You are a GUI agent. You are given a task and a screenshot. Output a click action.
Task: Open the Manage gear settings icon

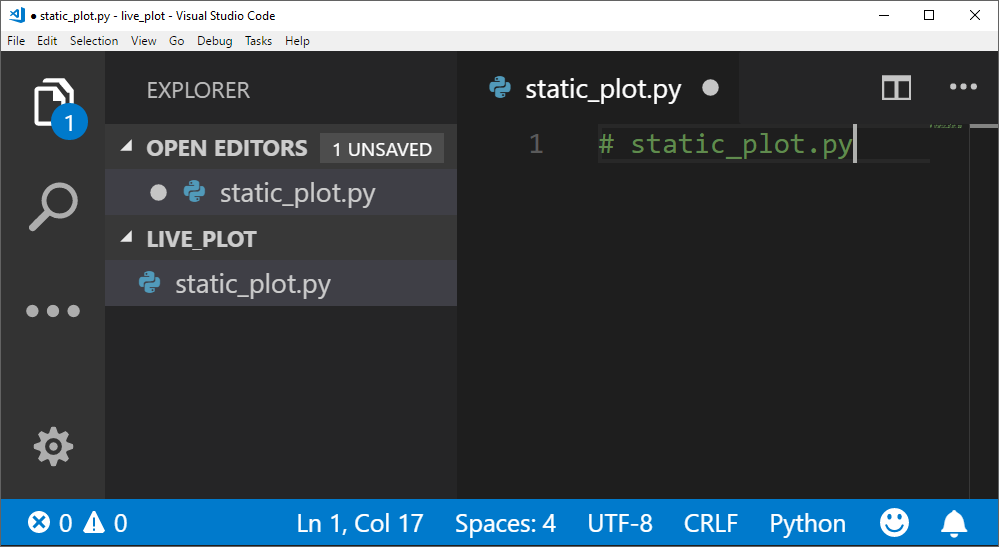[x=53, y=446]
